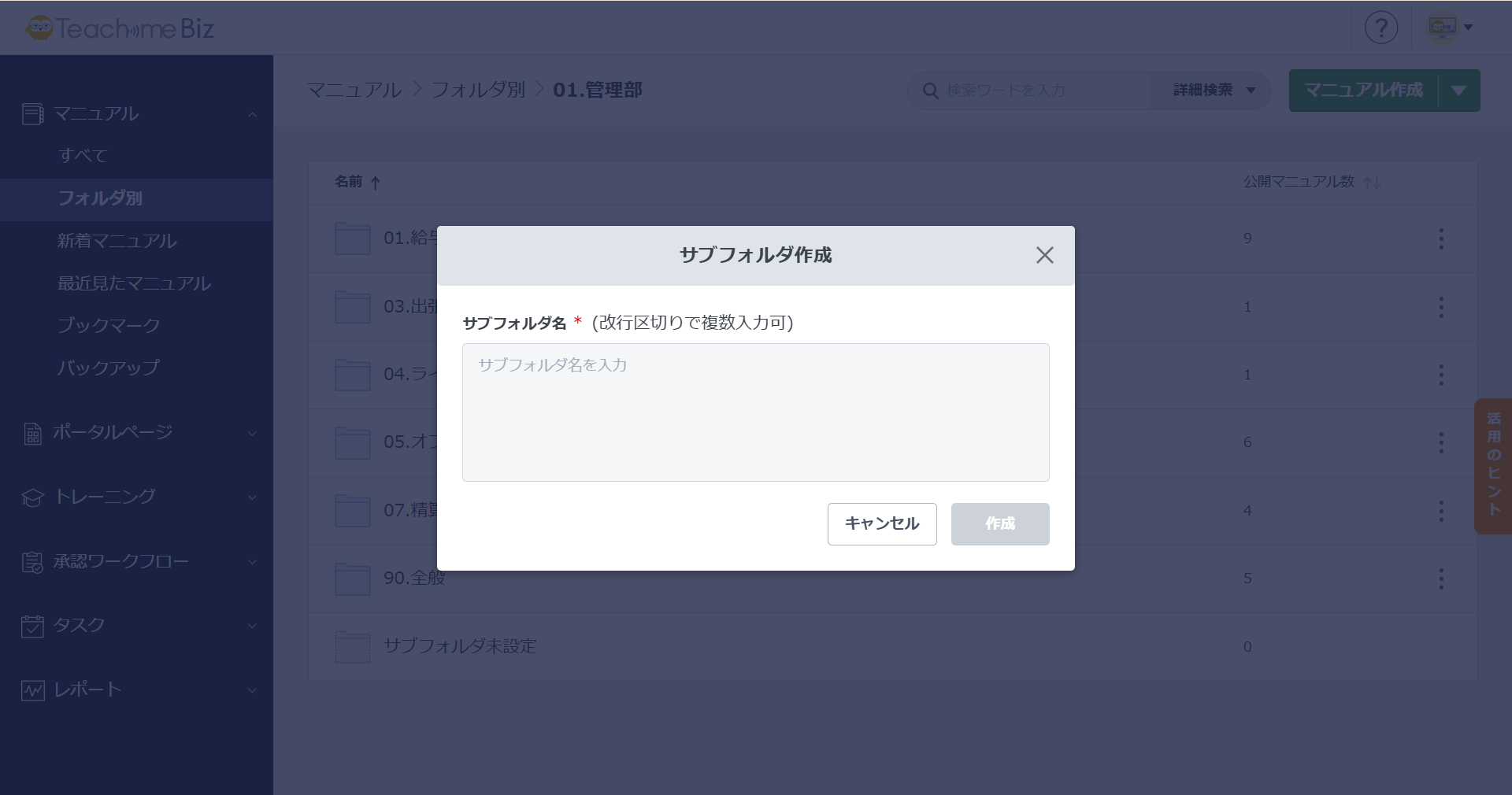This screenshot has height=795, width=1512.
Task: Click the 90.全般 folder icon
Action: tap(352, 579)
